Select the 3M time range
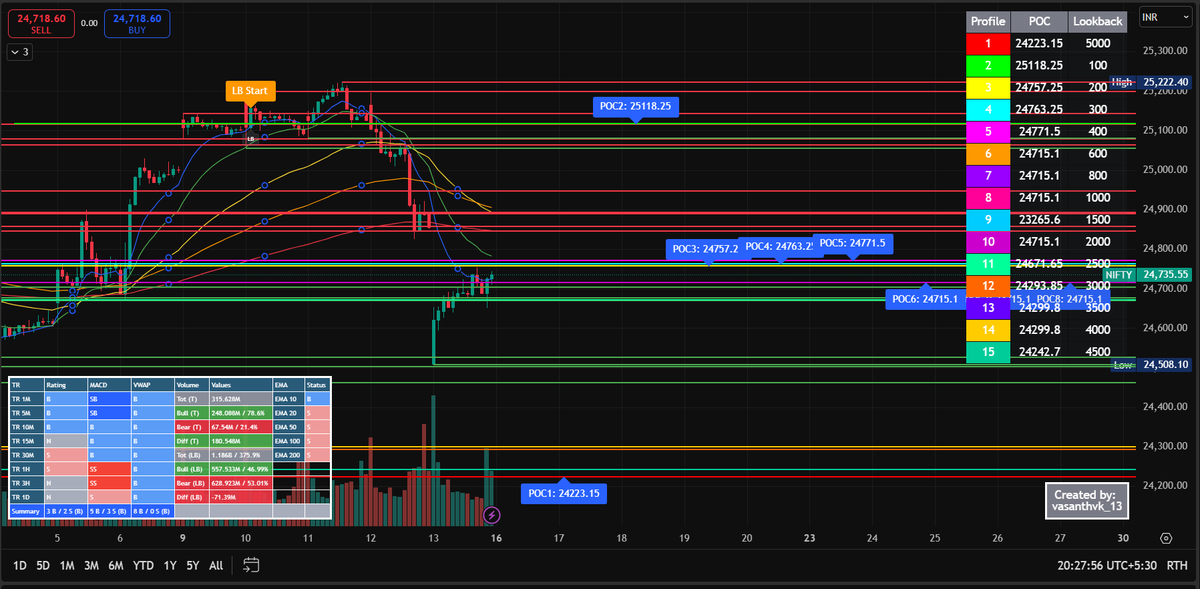This screenshot has height=589, width=1200. 92,565
